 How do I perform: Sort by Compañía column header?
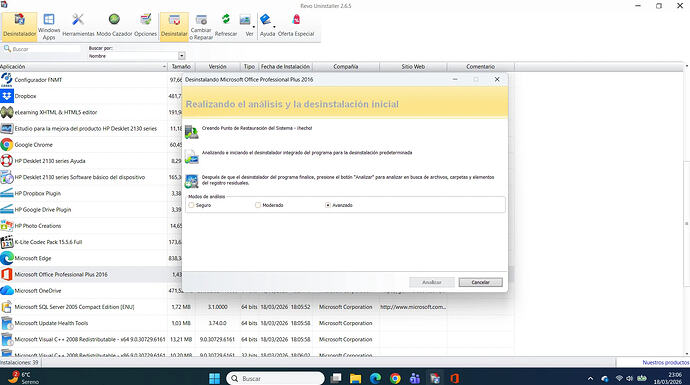coord(345,66)
